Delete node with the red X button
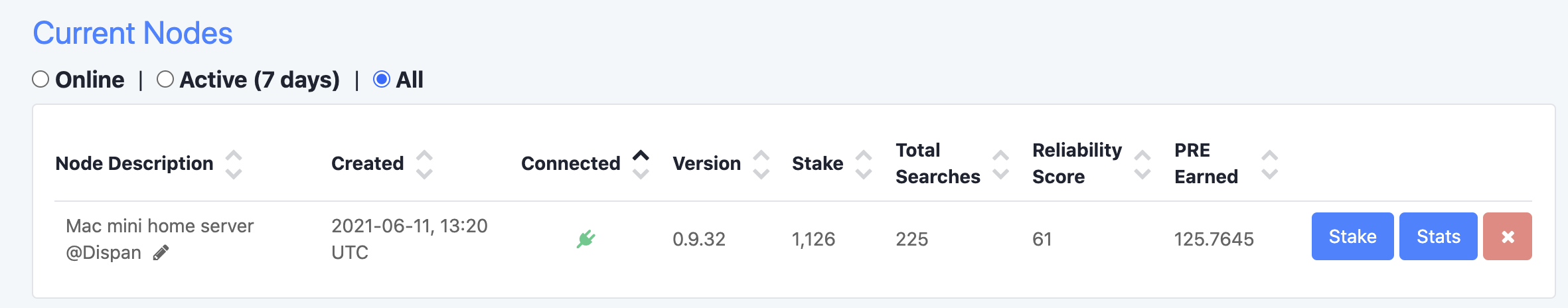The image size is (1568, 308). coord(1507,236)
